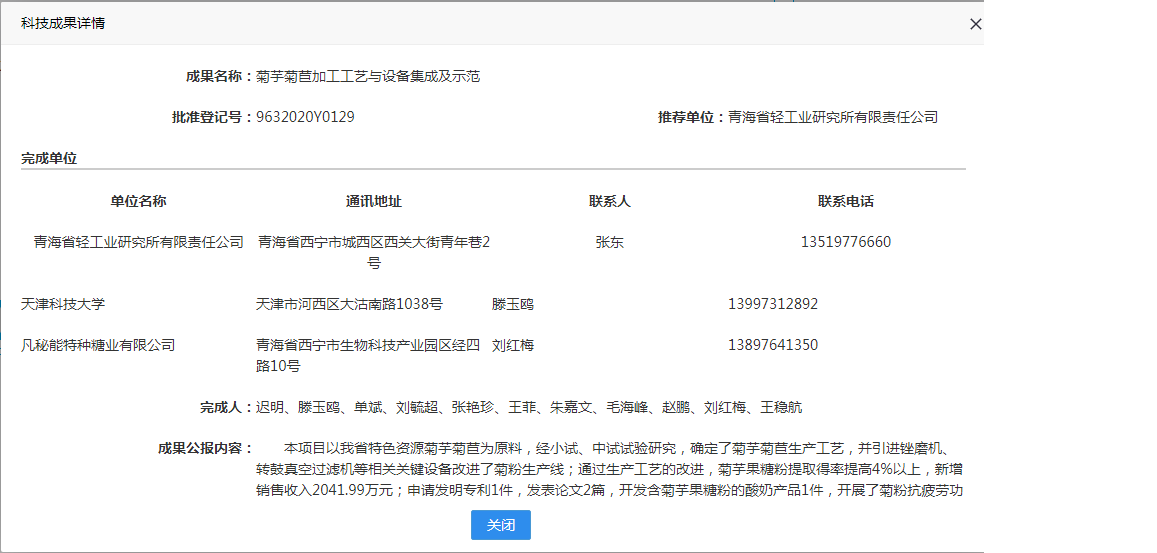
Task: Click the 完成人 names list
Action: (529, 407)
